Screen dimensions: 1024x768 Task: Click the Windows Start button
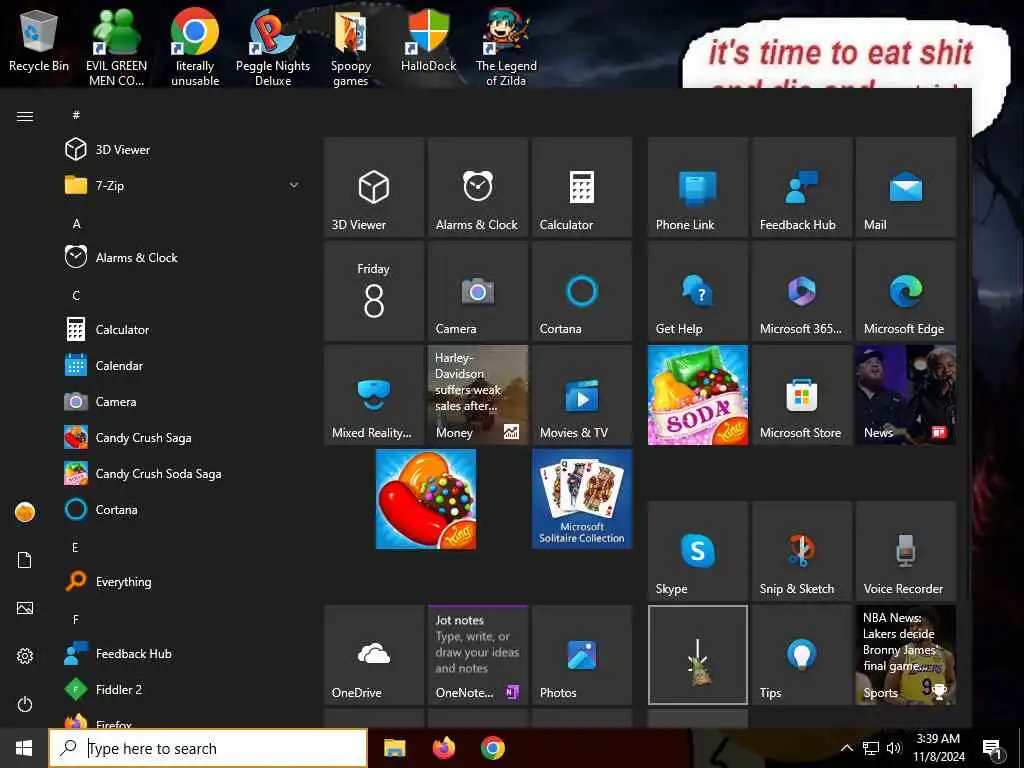click(24, 748)
